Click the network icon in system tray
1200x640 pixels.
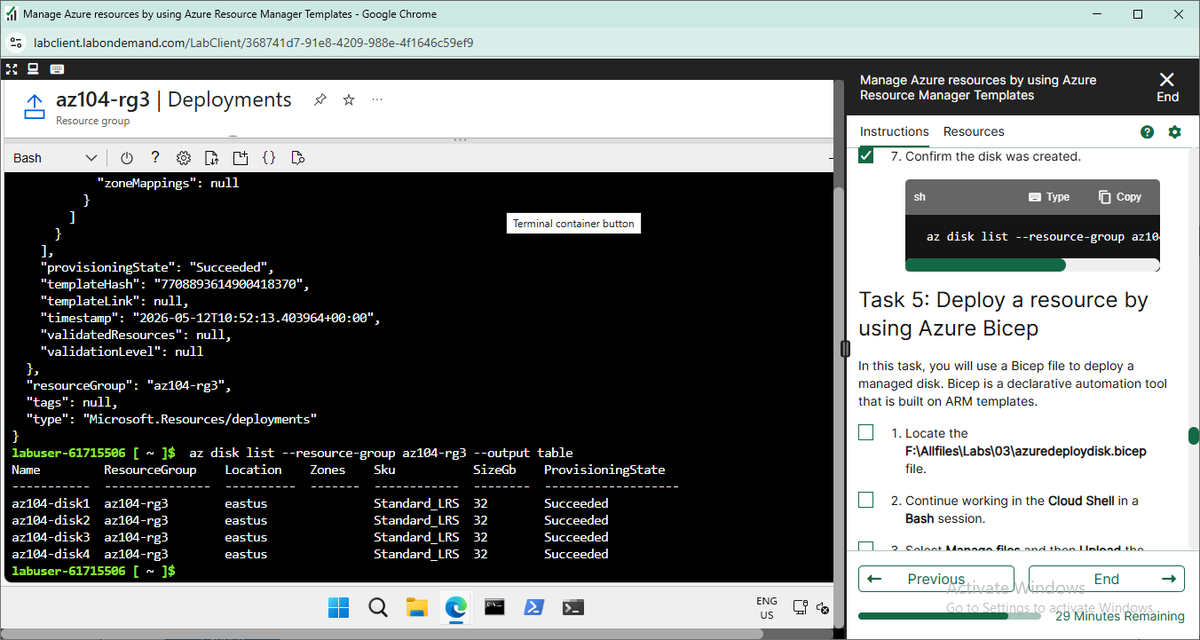tap(800, 607)
